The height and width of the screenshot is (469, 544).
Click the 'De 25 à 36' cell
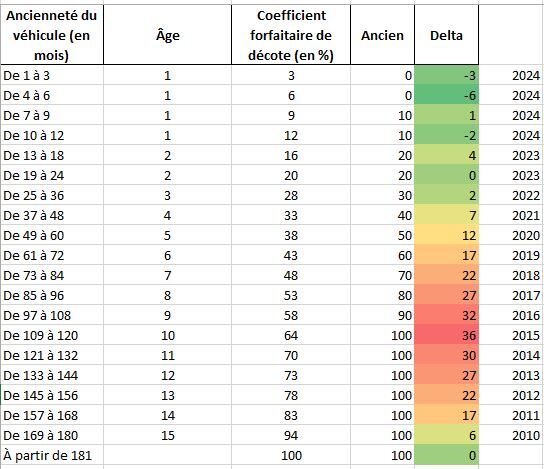click(52, 195)
